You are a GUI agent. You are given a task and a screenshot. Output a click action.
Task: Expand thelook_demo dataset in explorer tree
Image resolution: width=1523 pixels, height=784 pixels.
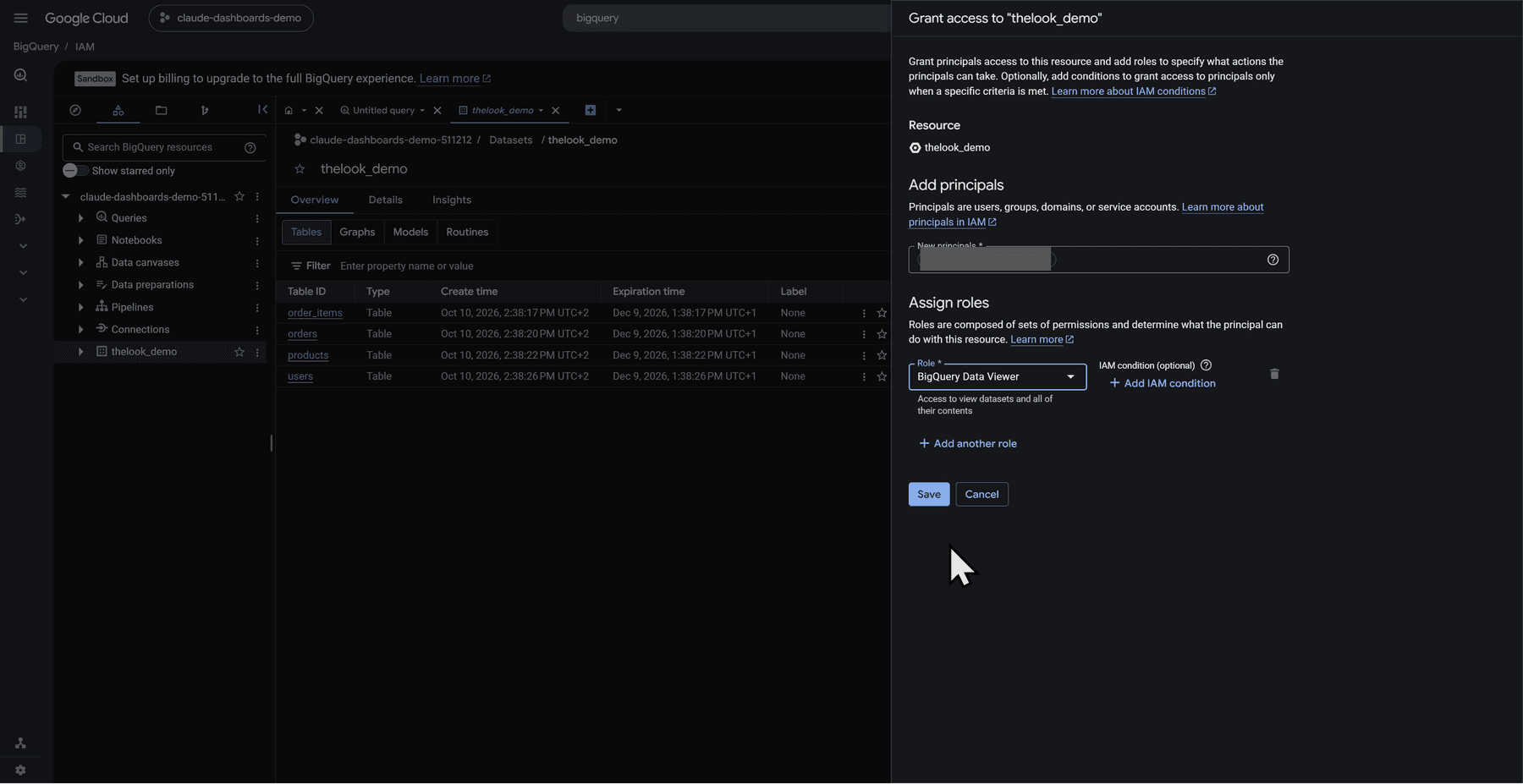coord(81,352)
